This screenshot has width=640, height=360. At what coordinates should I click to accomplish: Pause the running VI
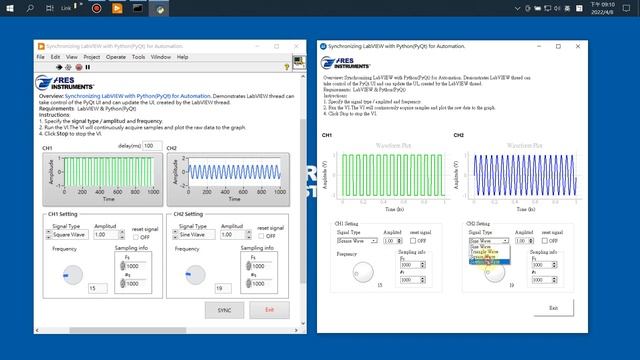tap(88, 67)
